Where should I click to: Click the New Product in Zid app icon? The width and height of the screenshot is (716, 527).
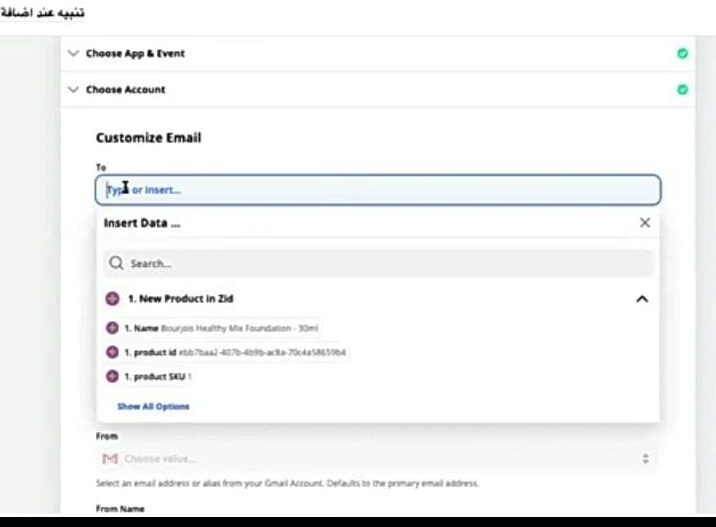112,299
